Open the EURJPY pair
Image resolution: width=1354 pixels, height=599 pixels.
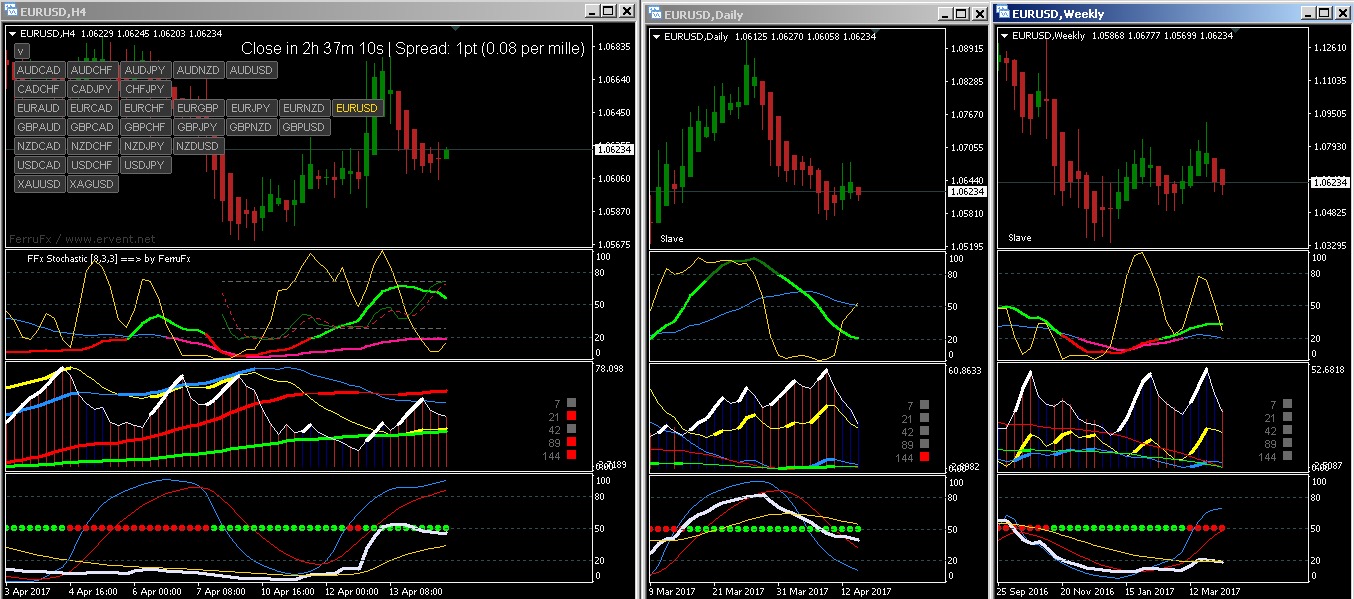251,108
